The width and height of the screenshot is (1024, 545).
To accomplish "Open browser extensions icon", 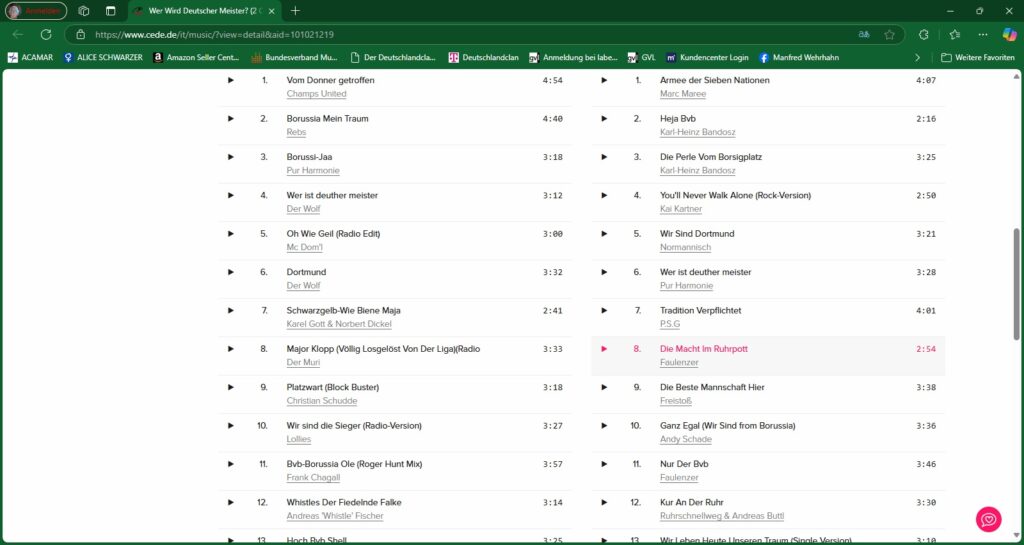I will coord(923,35).
